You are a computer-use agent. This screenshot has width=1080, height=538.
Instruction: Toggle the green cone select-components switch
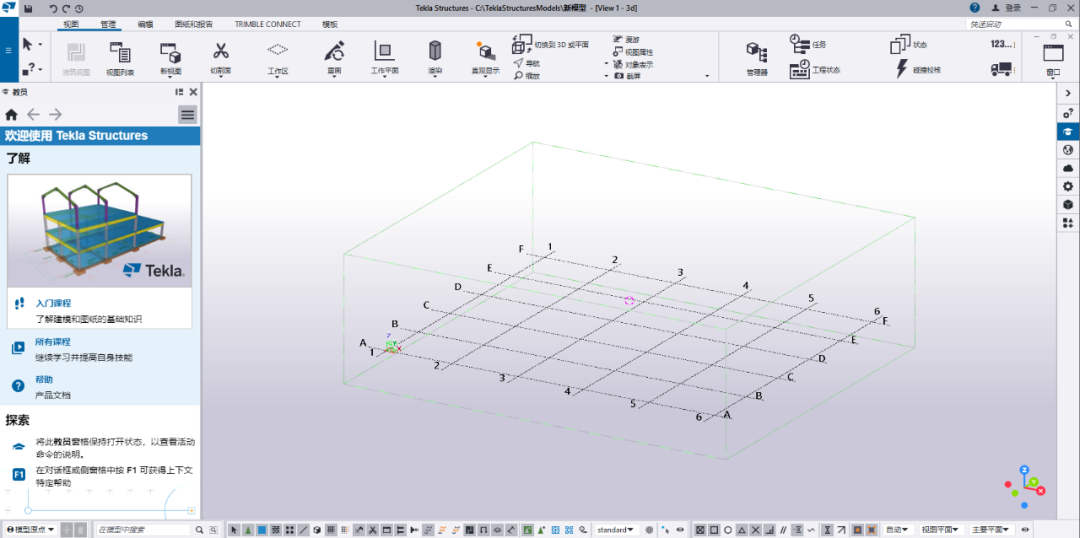tap(248, 530)
